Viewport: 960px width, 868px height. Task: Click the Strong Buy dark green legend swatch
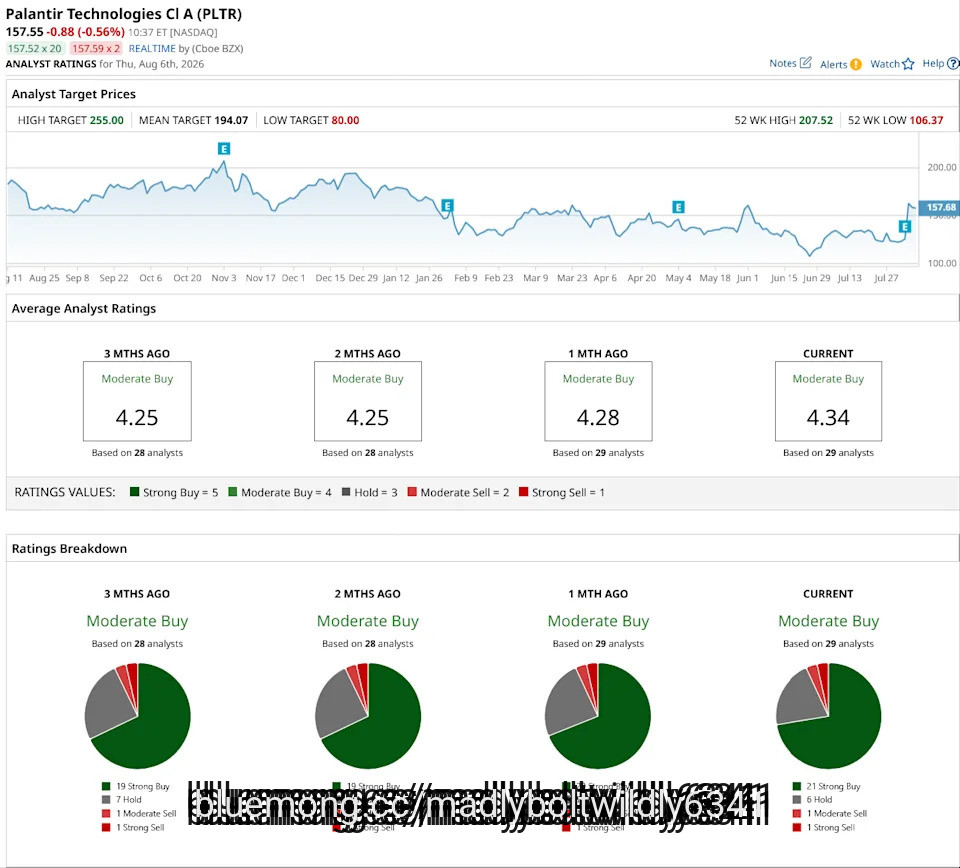pos(135,492)
